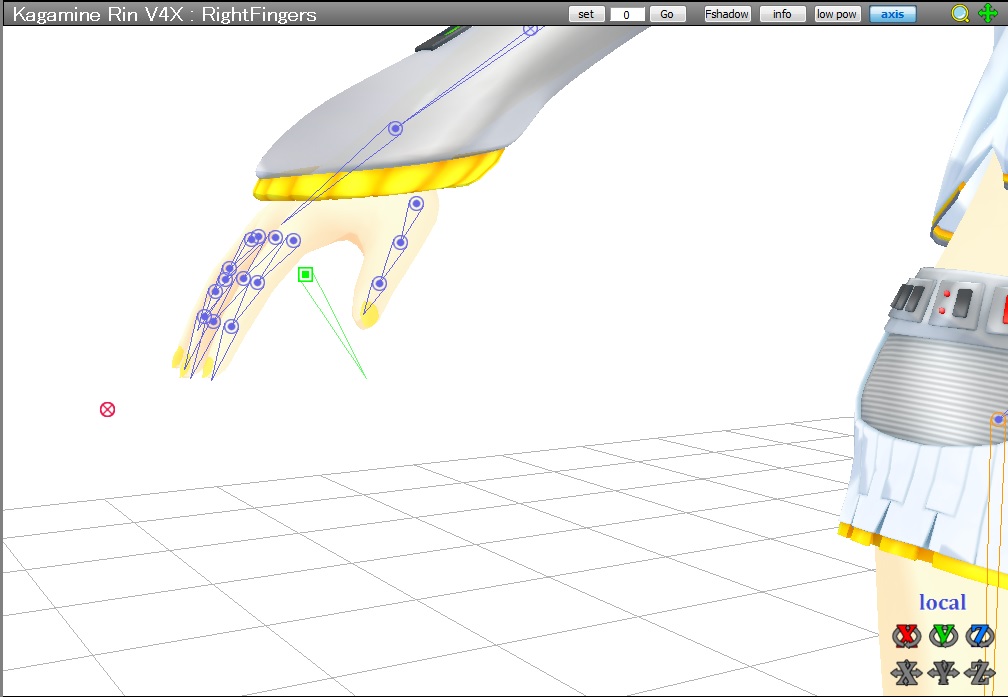This screenshot has height=697, width=1008.
Task: Click the magnifier zoom view icon
Action: (960, 14)
